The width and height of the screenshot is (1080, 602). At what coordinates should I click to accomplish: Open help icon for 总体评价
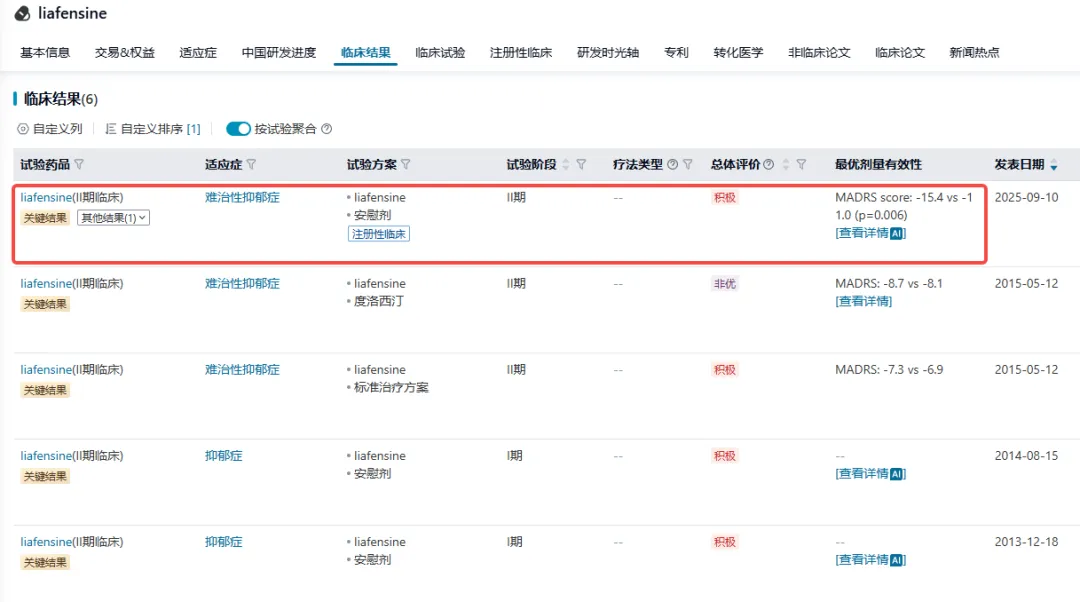click(x=769, y=165)
